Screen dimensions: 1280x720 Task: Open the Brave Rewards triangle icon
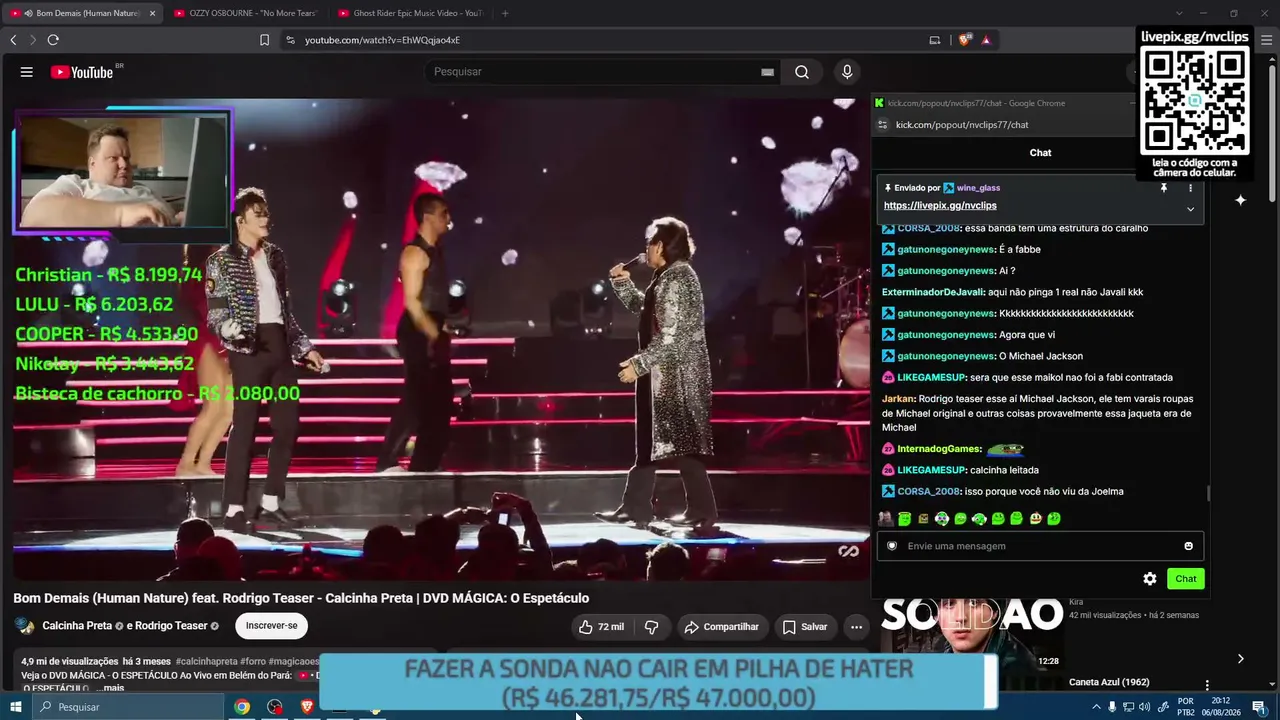986,40
